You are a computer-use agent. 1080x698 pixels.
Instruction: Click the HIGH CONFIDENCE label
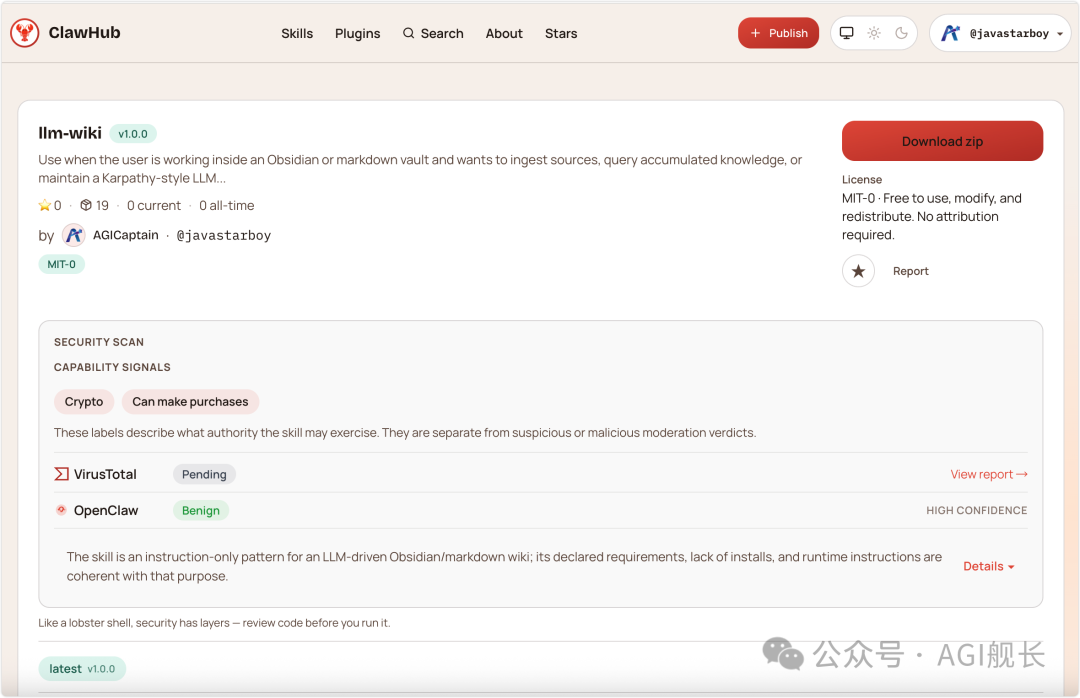click(x=976, y=511)
